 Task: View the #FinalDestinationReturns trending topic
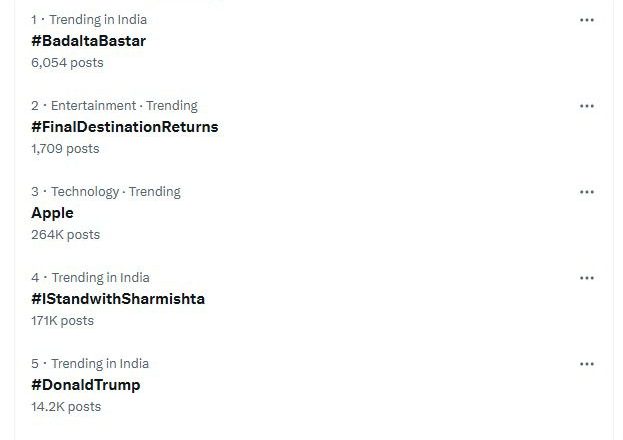(124, 127)
